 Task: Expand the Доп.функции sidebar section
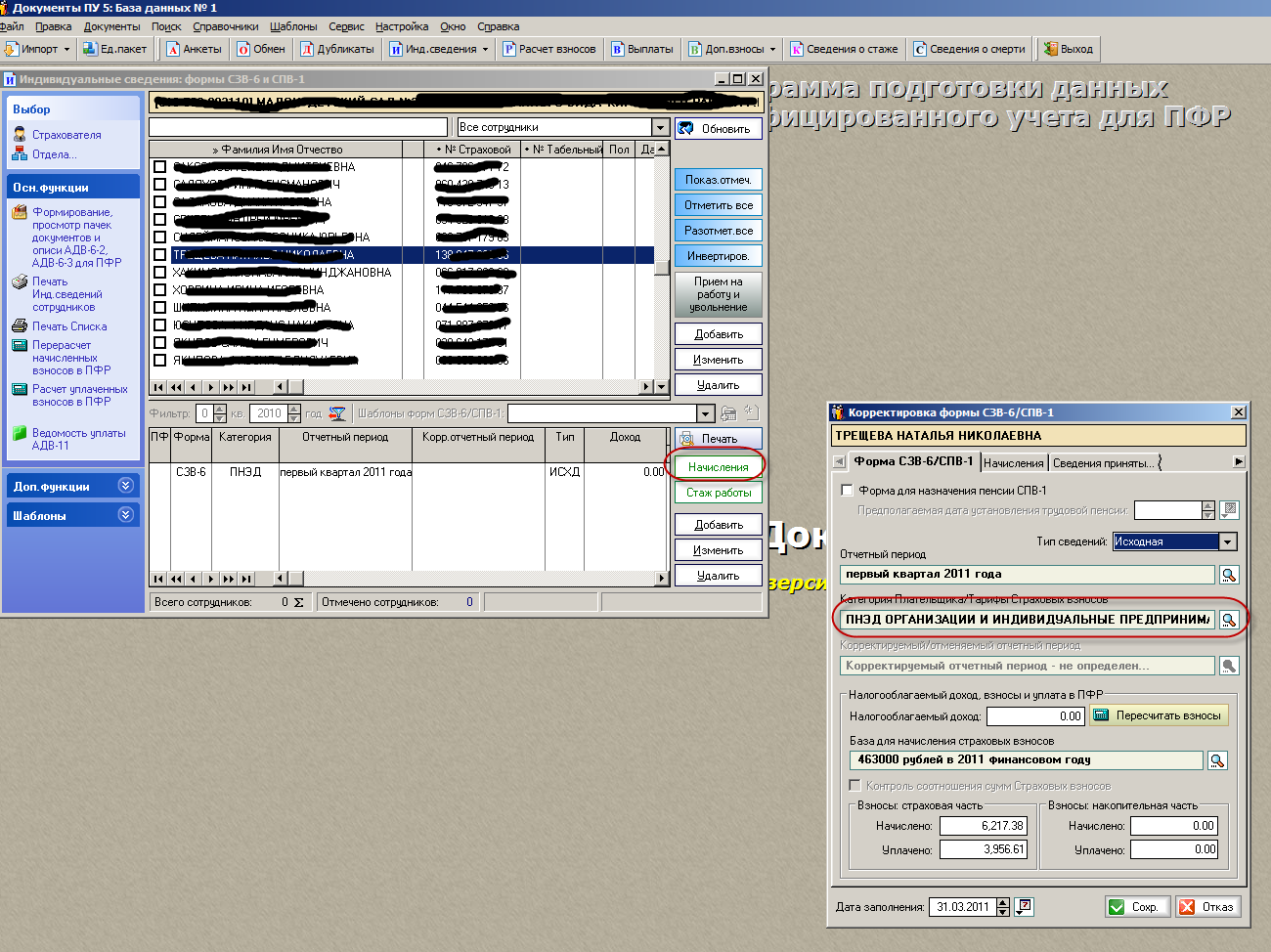(125, 486)
